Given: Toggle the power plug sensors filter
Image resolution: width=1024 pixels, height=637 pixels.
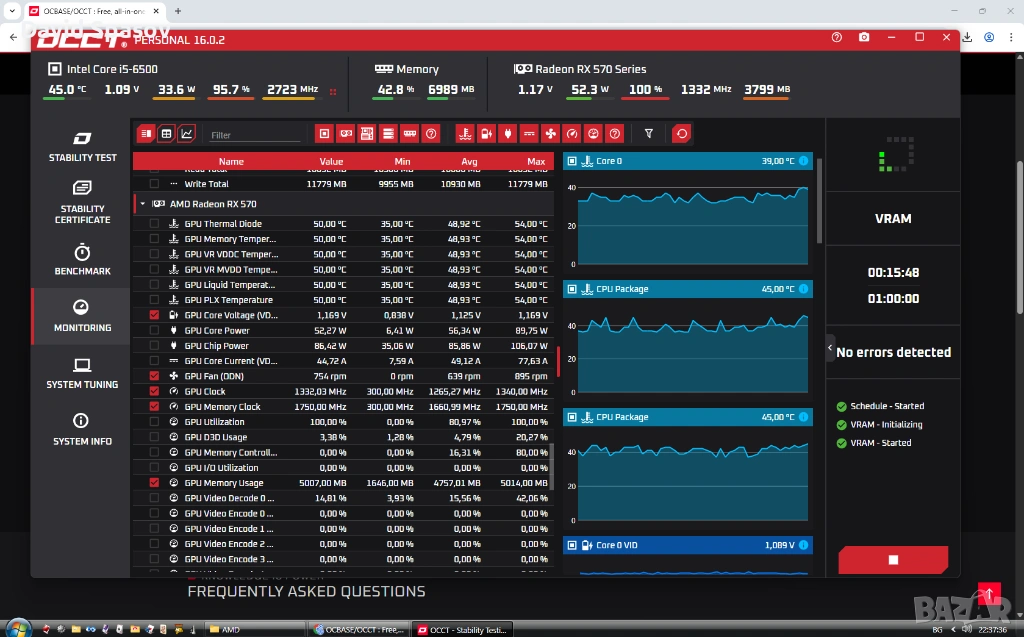Looking at the screenshot, I should coord(508,133).
